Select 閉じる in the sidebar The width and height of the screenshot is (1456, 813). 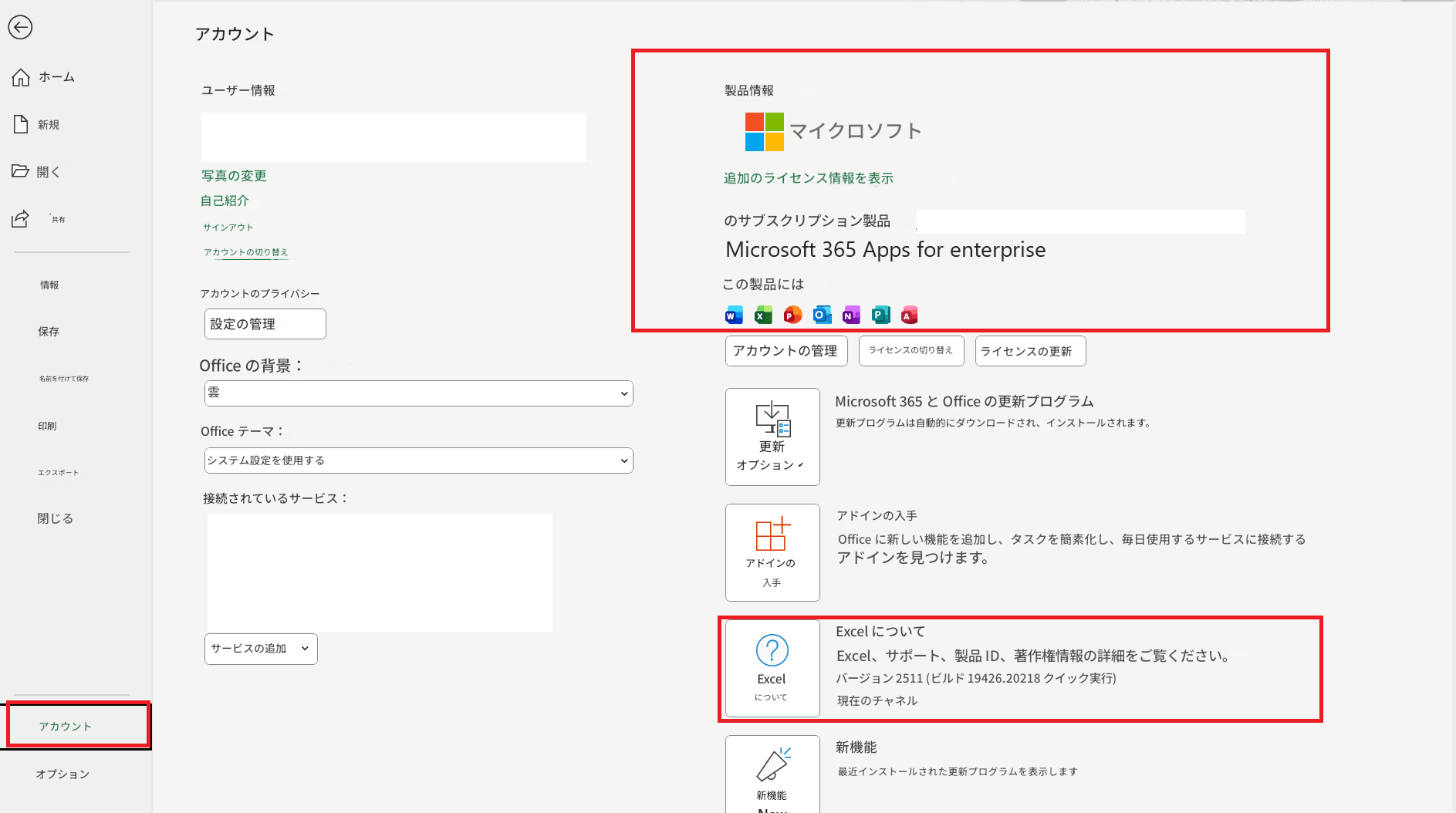pos(55,518)
